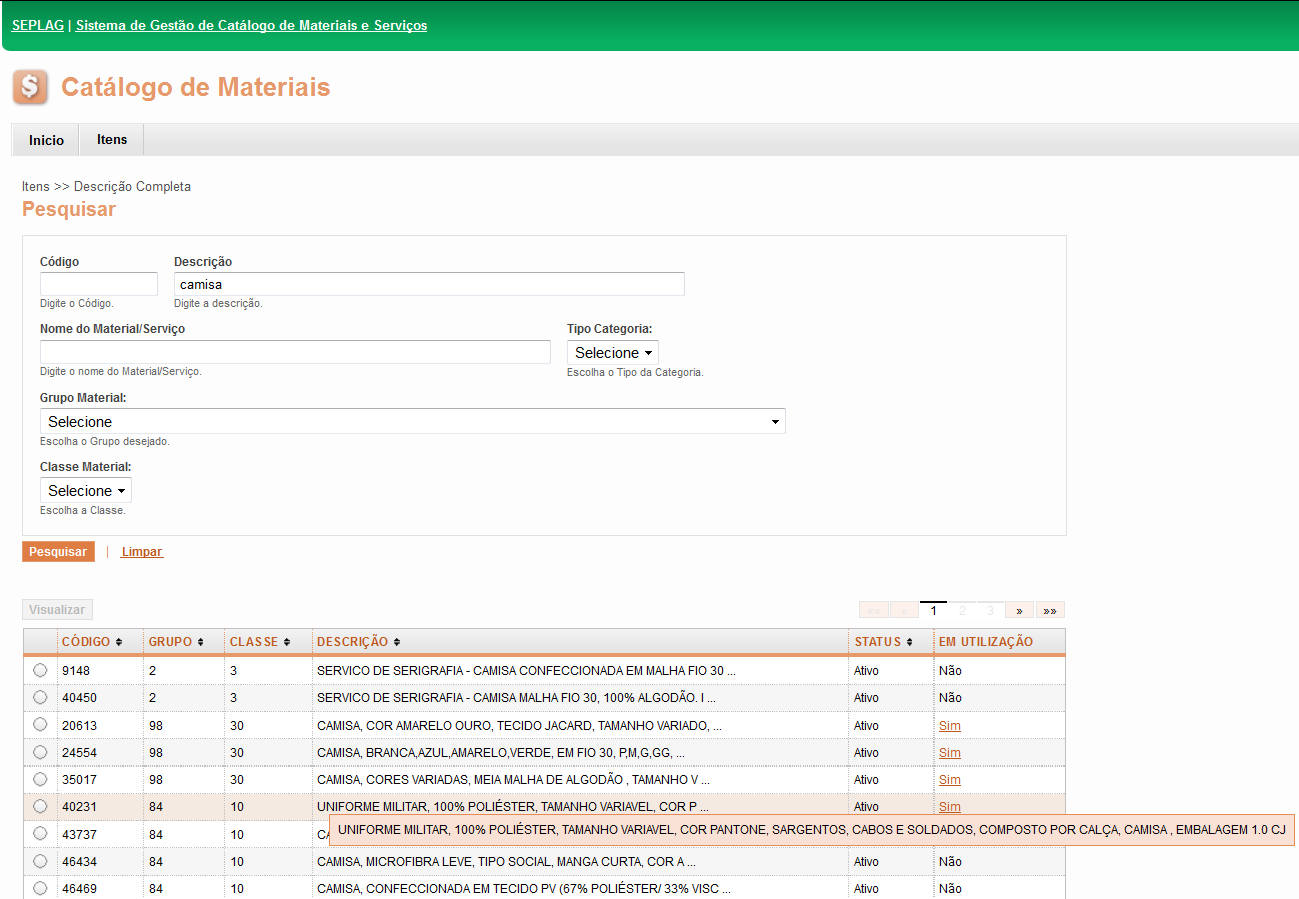This screenshot has width=1299, height=899.
Task: Click the Catálogo de Materiais dollar icon
Action: pyautogui.click(x=30, y=88)
